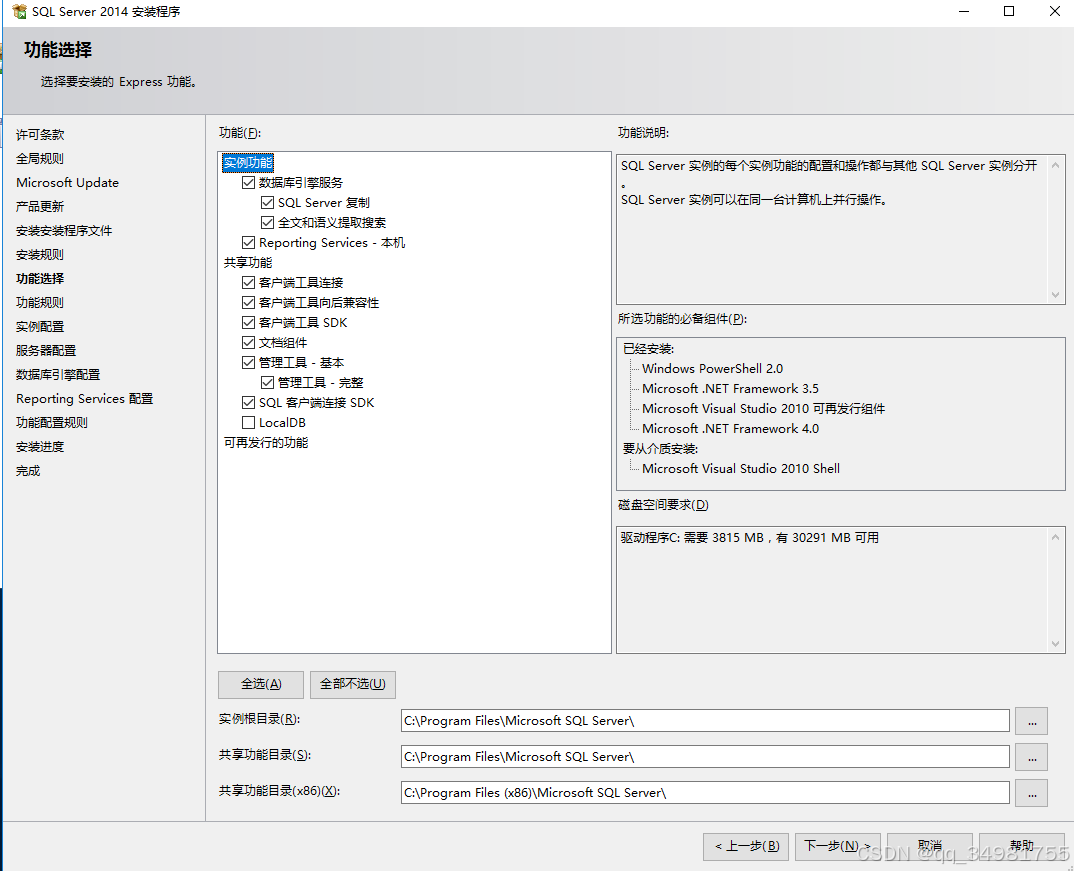The height and width of the screenshot is (871, 1074).
Task: Click the SQL Server icon in title bar
Action: 18,11
